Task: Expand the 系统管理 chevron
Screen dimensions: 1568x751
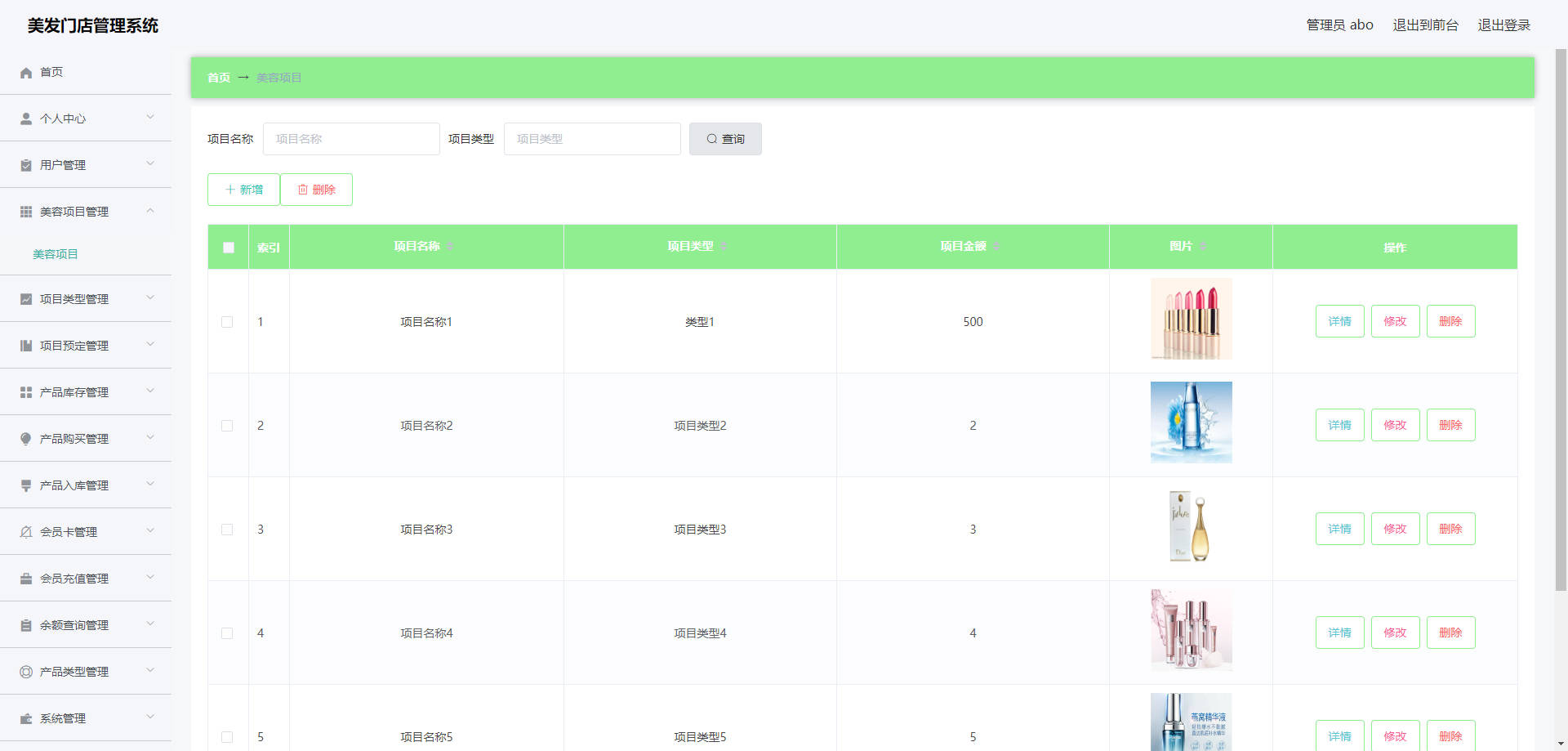Action: tap(150, 717)
